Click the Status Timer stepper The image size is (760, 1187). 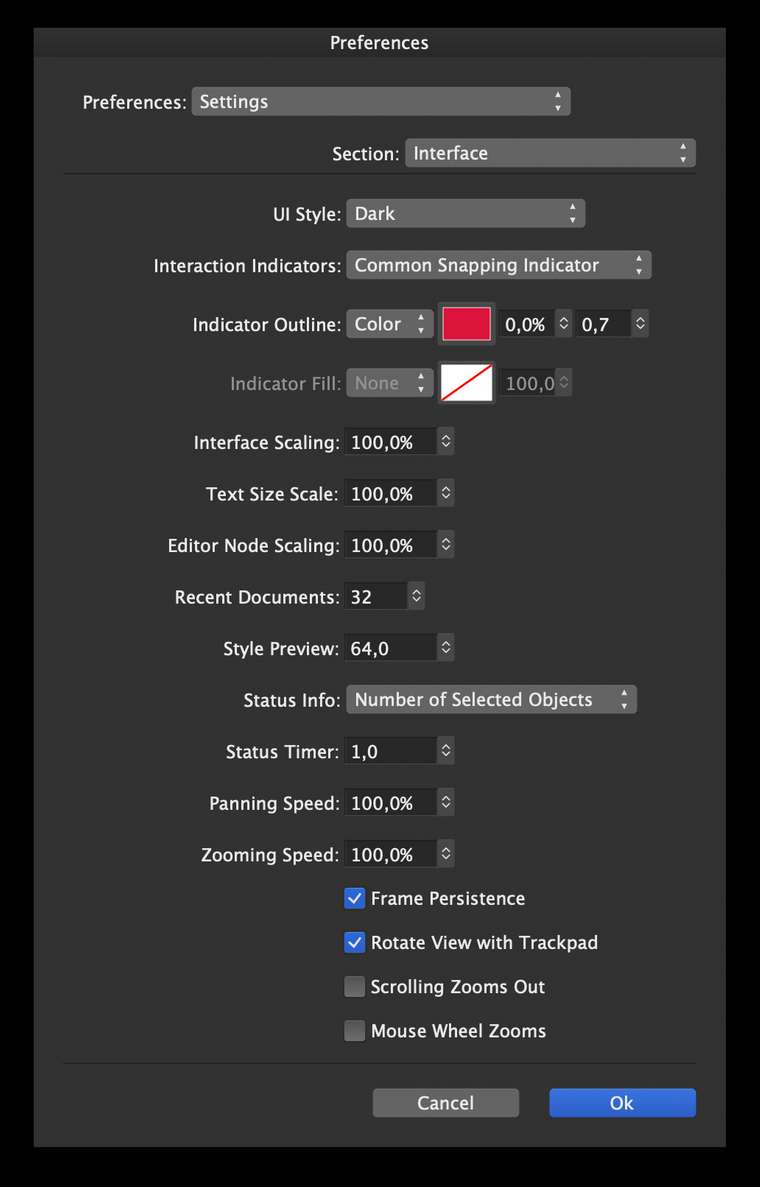[446, 751]
